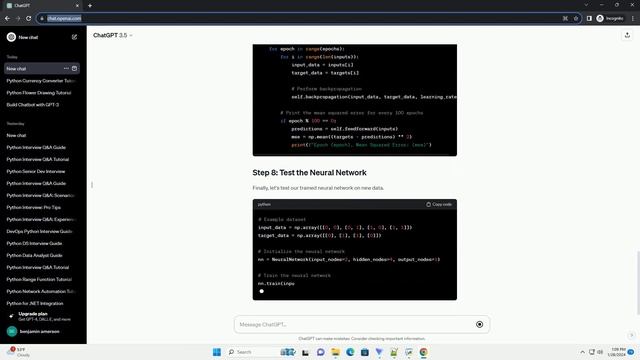The width and height of the screenshot is (640, 360).
Task: Open a new browser tab
Action: point(90,6)
